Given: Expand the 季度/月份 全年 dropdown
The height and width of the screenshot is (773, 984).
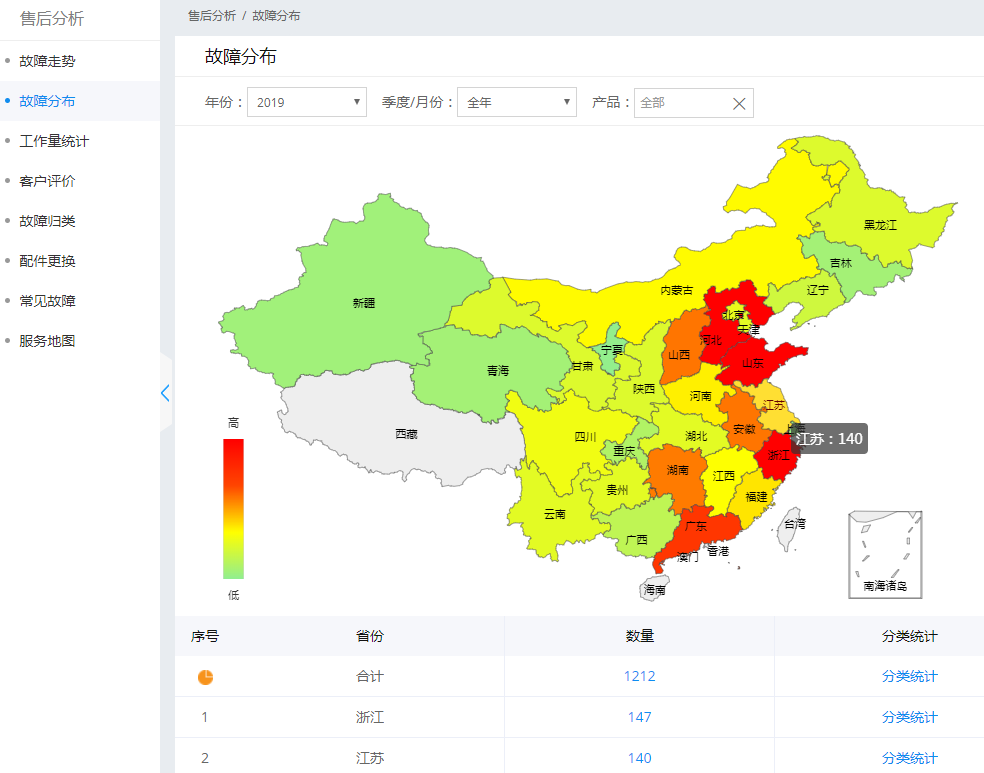Looking at the screenshot, I should tap(517, 102).
